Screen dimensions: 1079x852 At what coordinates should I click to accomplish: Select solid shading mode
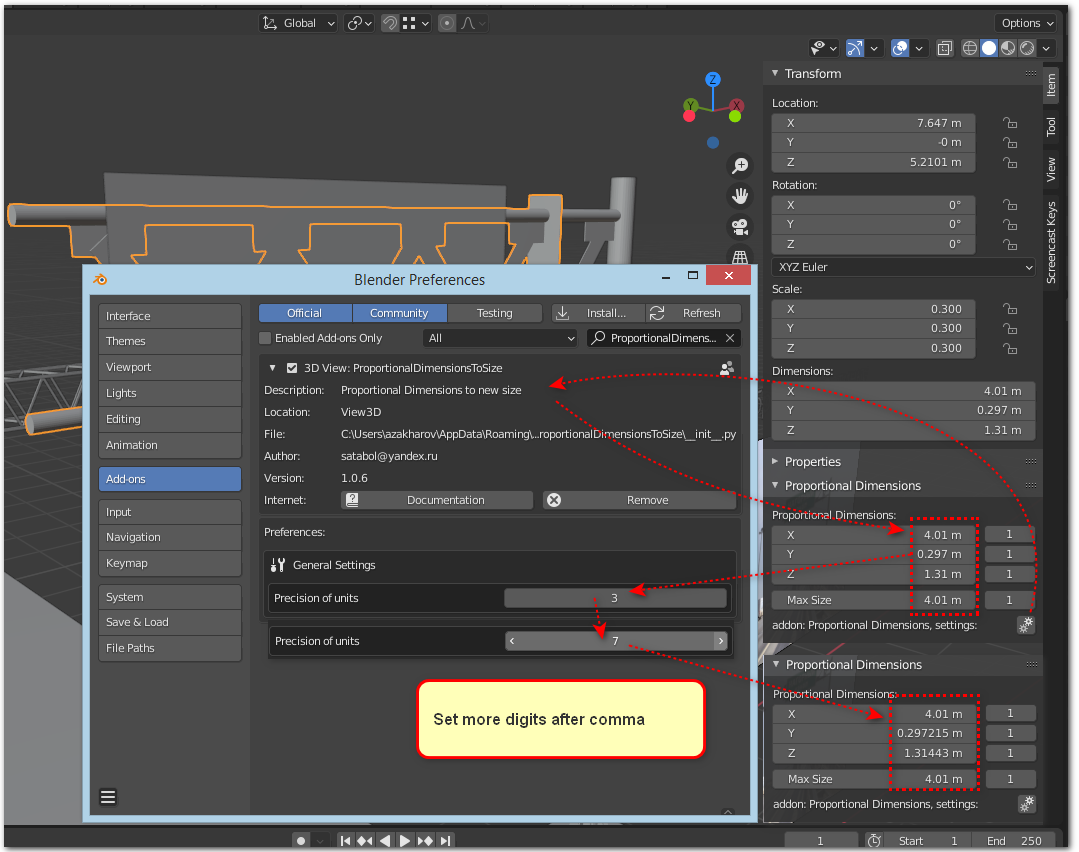coord(989,48)
